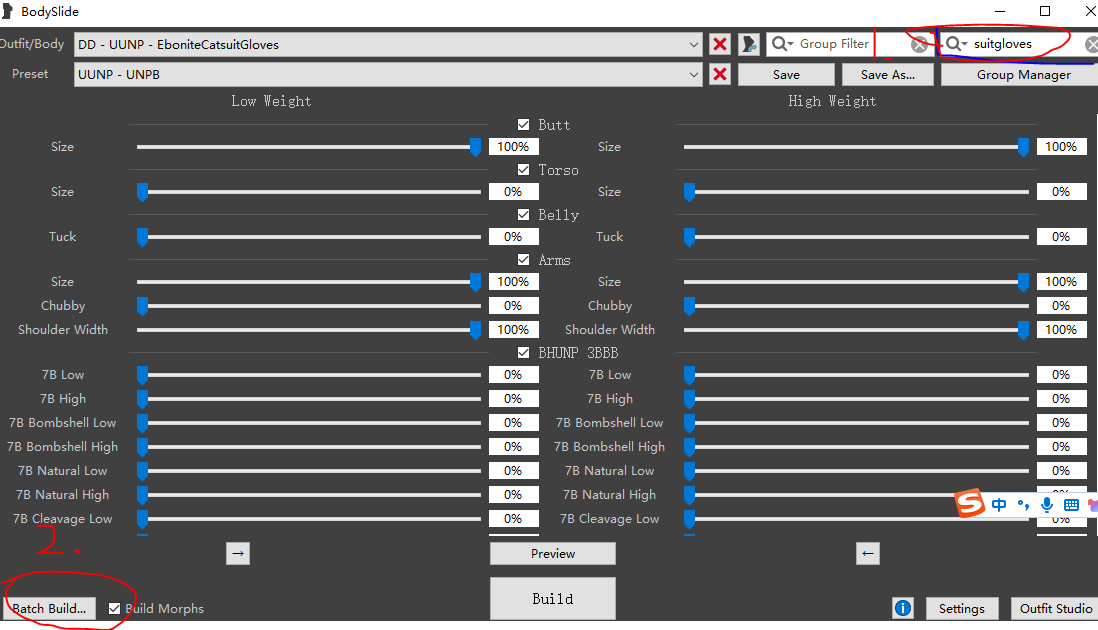Click the outfit filter refresh icon

[749, 44]
